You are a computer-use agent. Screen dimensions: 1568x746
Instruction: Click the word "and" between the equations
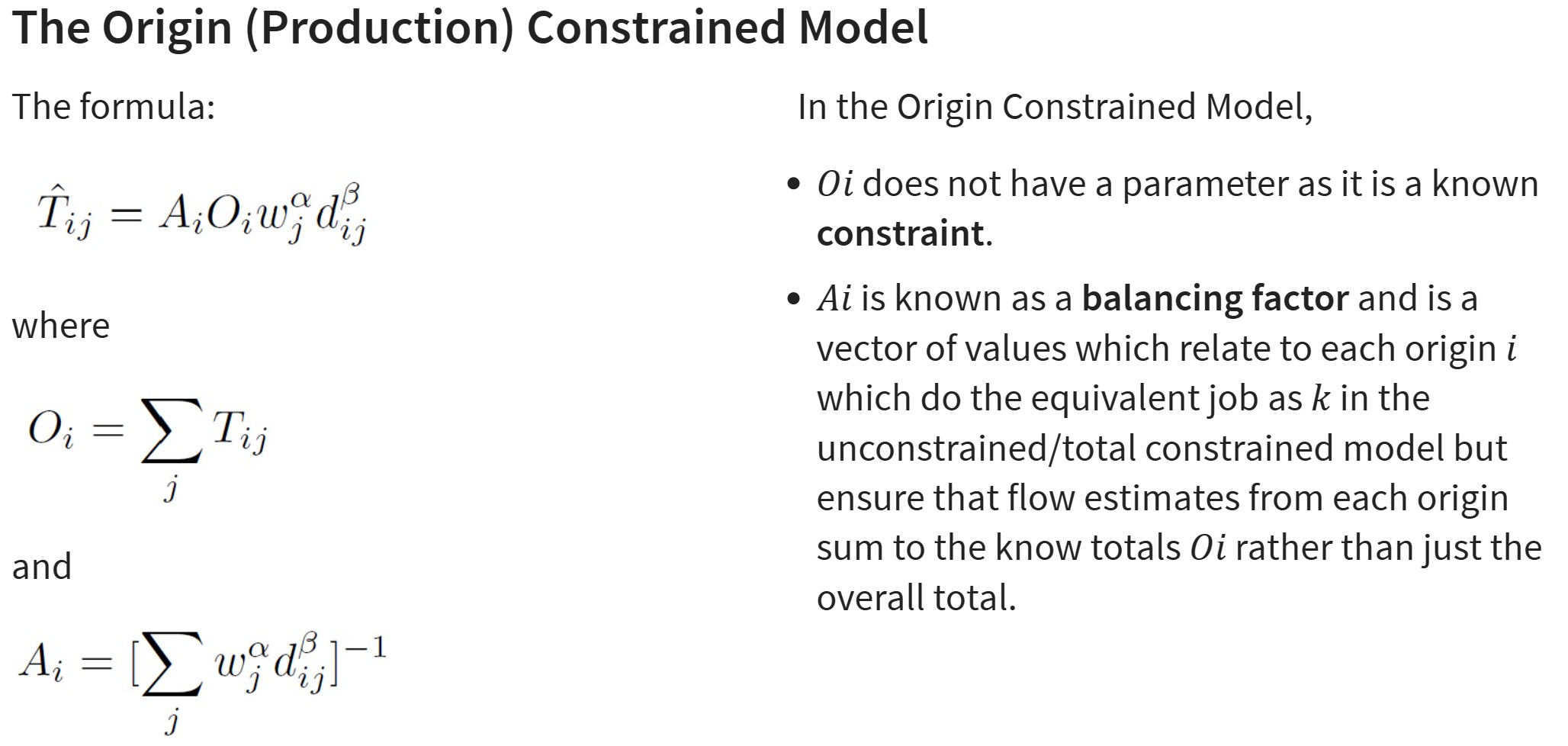(x=42, y=567)
